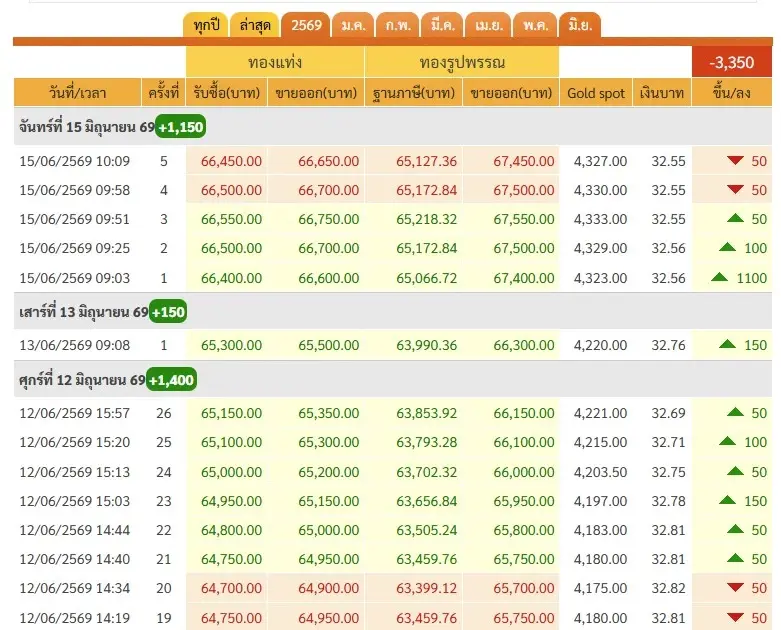Screen dimensions: 781x630
Task: Click the Gold spot column header
Action: click(596, 93)
